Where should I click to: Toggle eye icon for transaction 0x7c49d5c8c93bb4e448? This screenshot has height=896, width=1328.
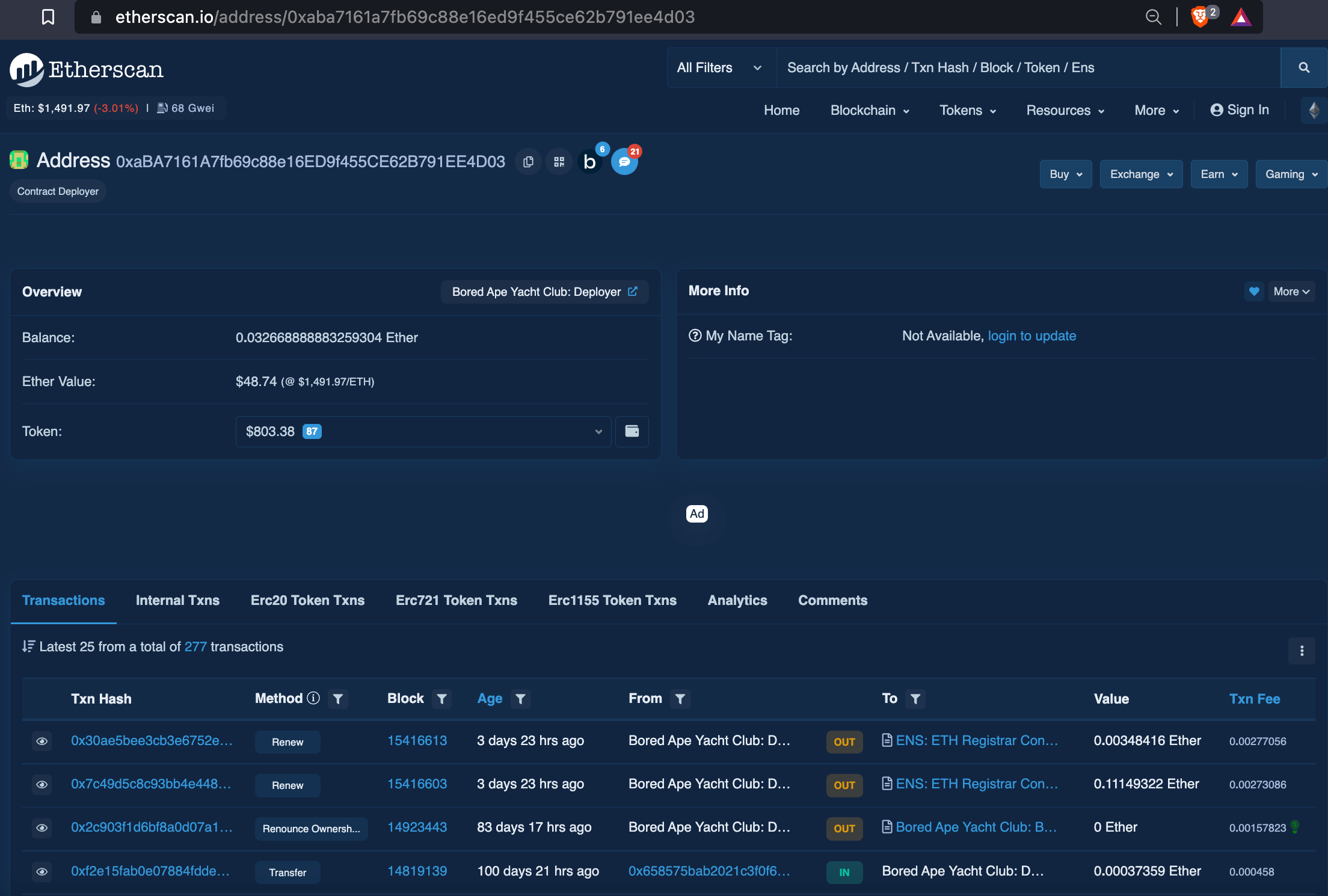(x=42, y=785)
